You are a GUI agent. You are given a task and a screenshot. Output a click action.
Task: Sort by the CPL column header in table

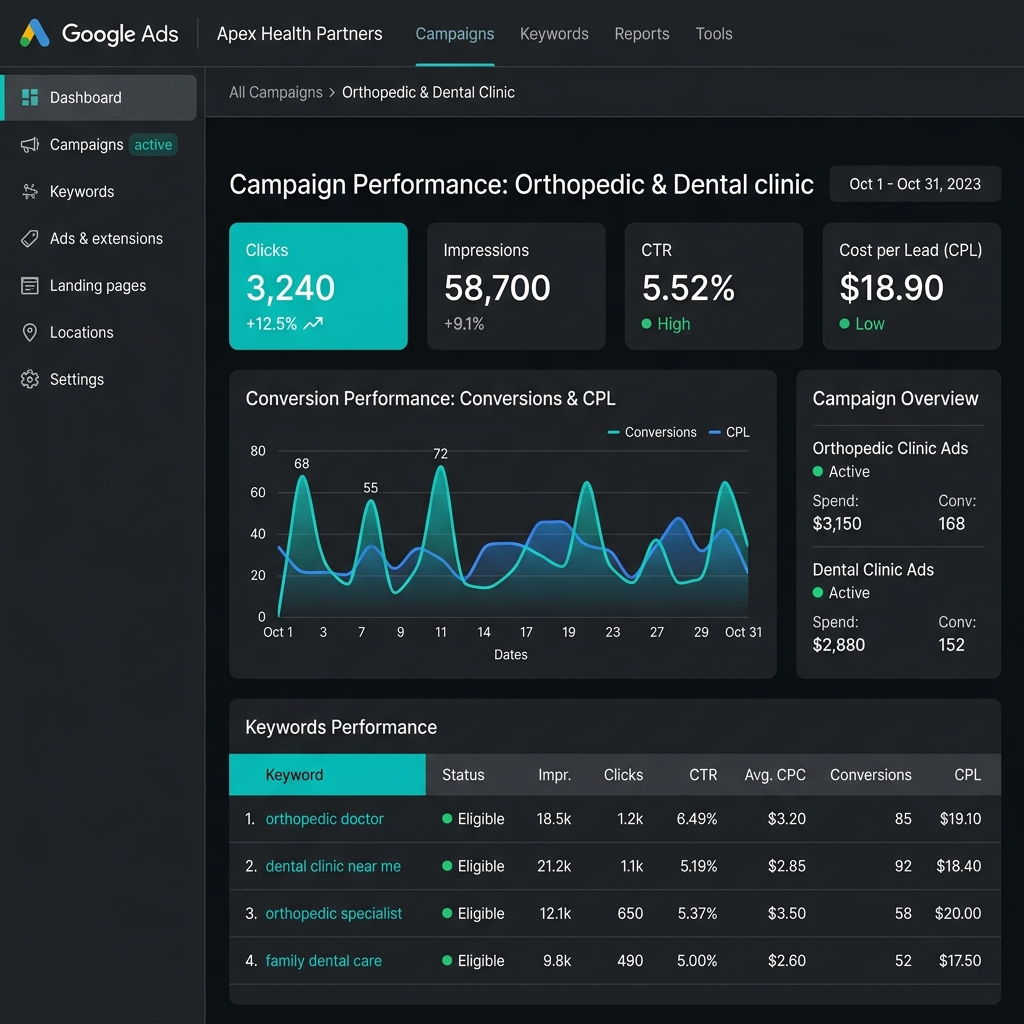coord(967,775)
